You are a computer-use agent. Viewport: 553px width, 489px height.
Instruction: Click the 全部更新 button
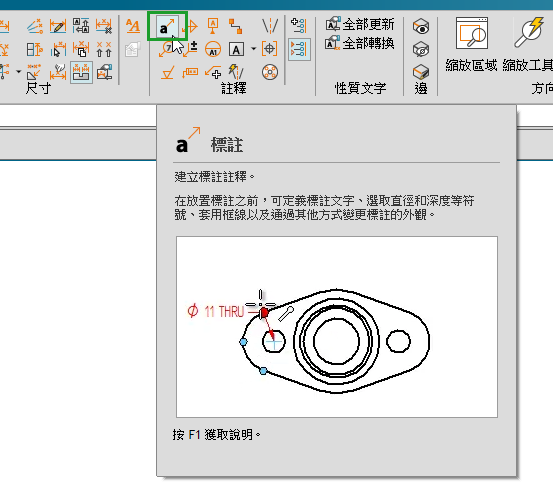coord(359,24)
